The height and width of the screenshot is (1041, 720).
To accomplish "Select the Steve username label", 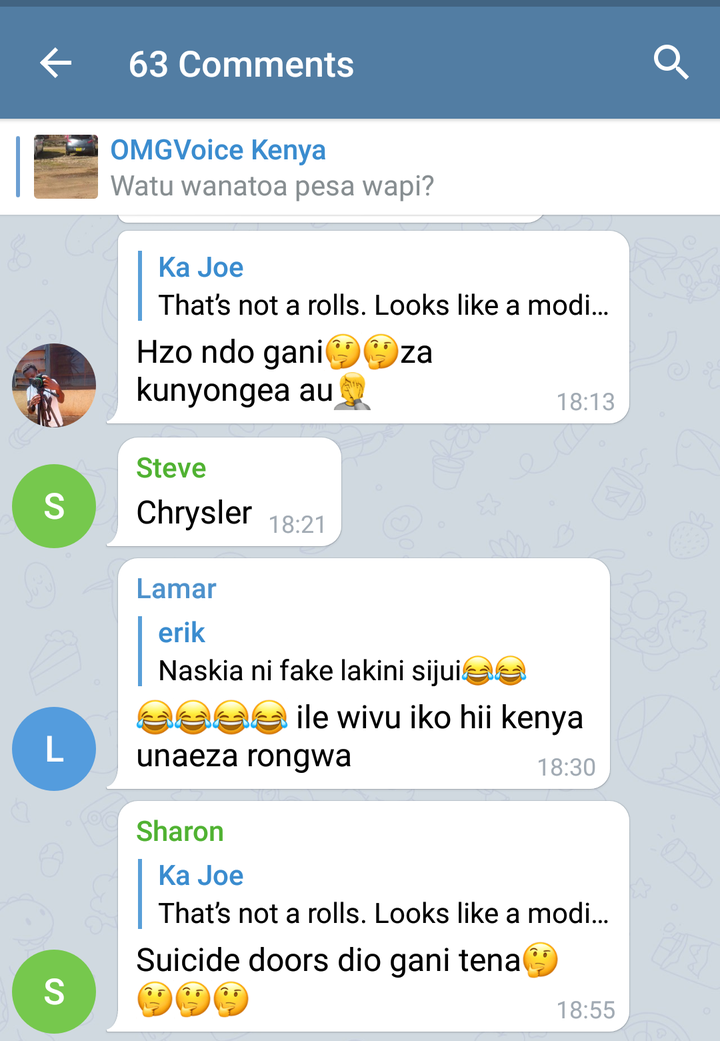I will (171, 468).
